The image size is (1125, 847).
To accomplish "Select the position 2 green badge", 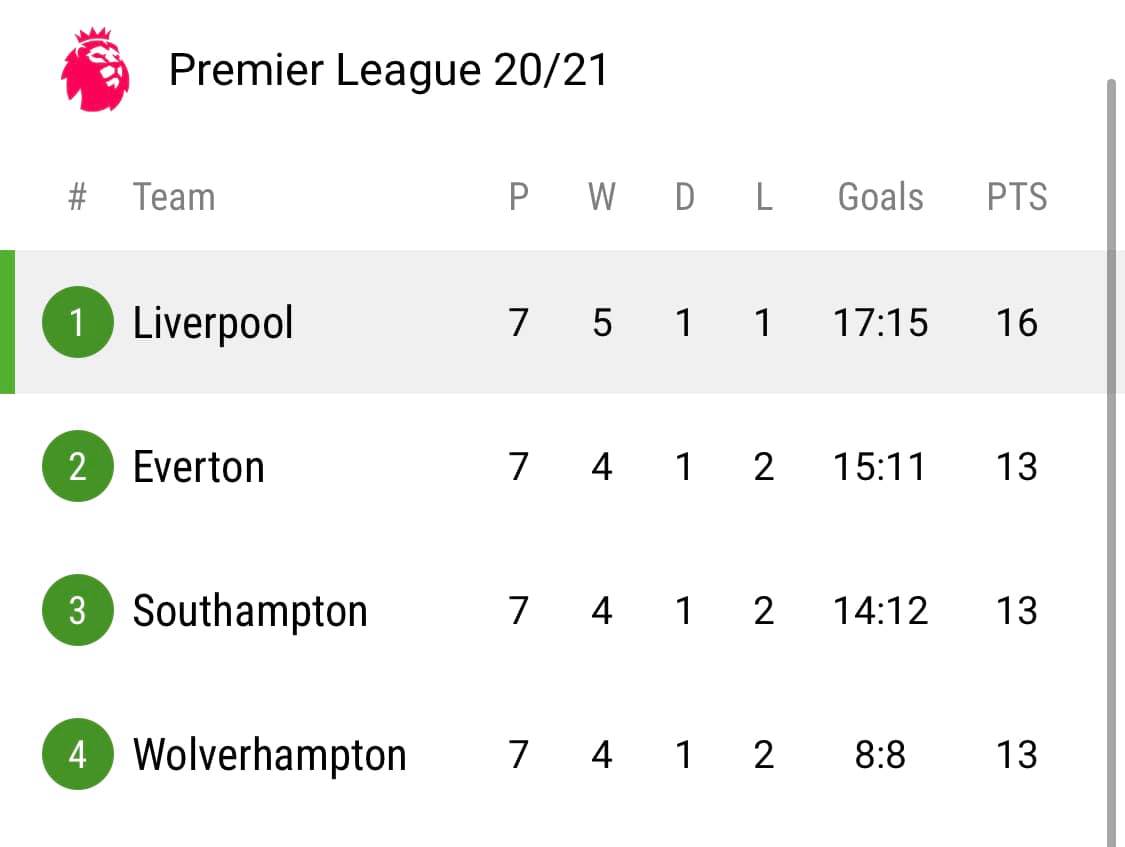I will point(77,466).
